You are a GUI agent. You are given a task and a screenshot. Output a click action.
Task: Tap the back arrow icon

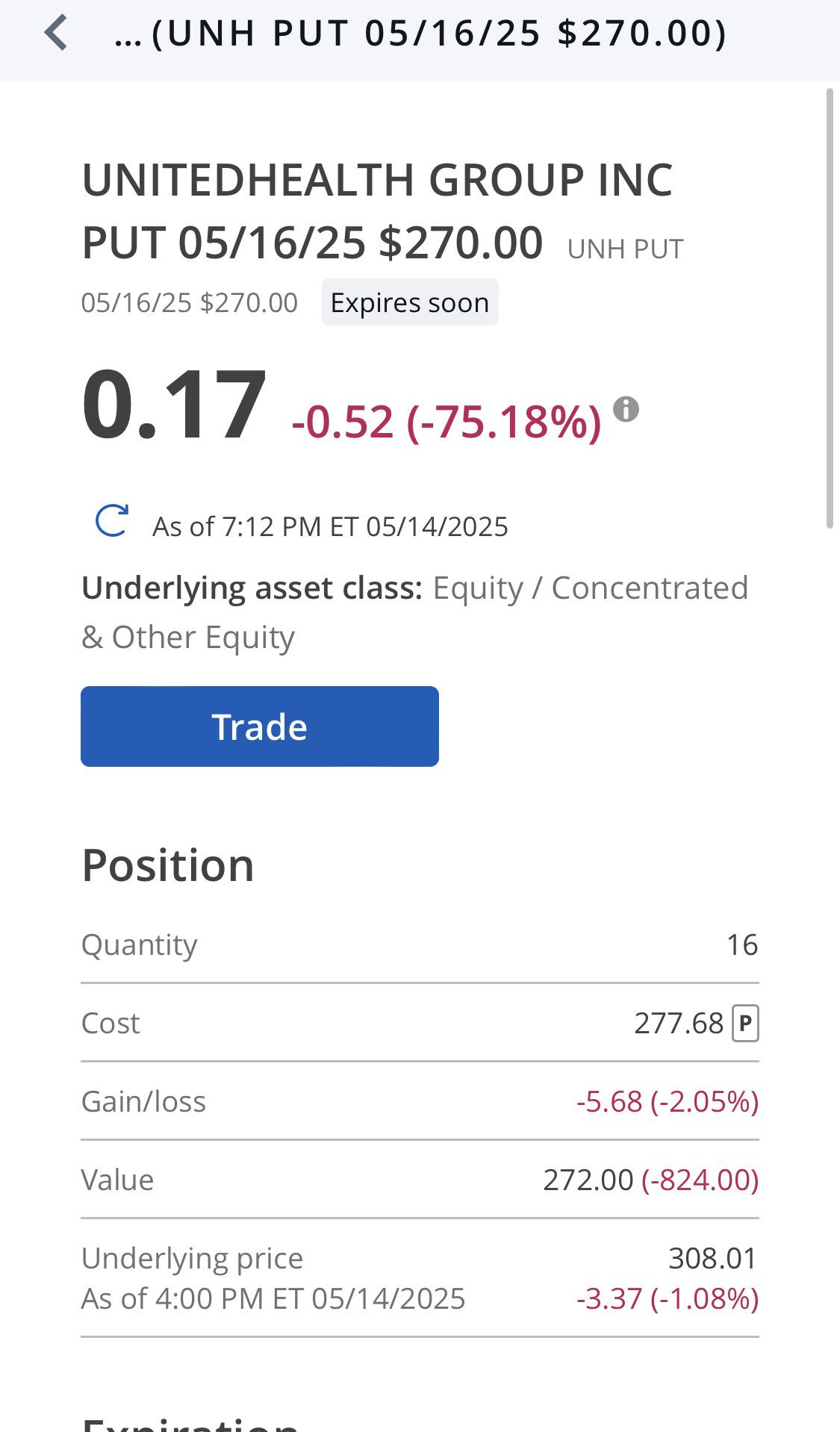click(x=57, y=34)
